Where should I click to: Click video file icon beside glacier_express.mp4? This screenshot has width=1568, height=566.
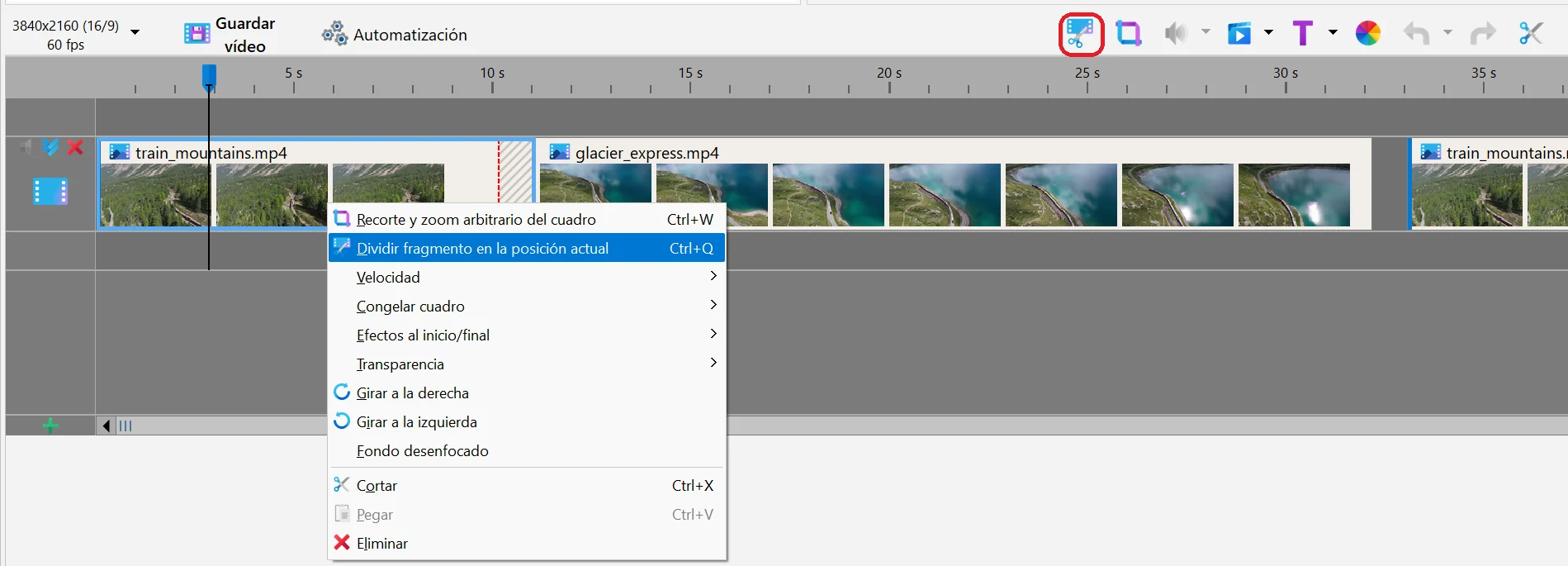click(x=560, y=152)
